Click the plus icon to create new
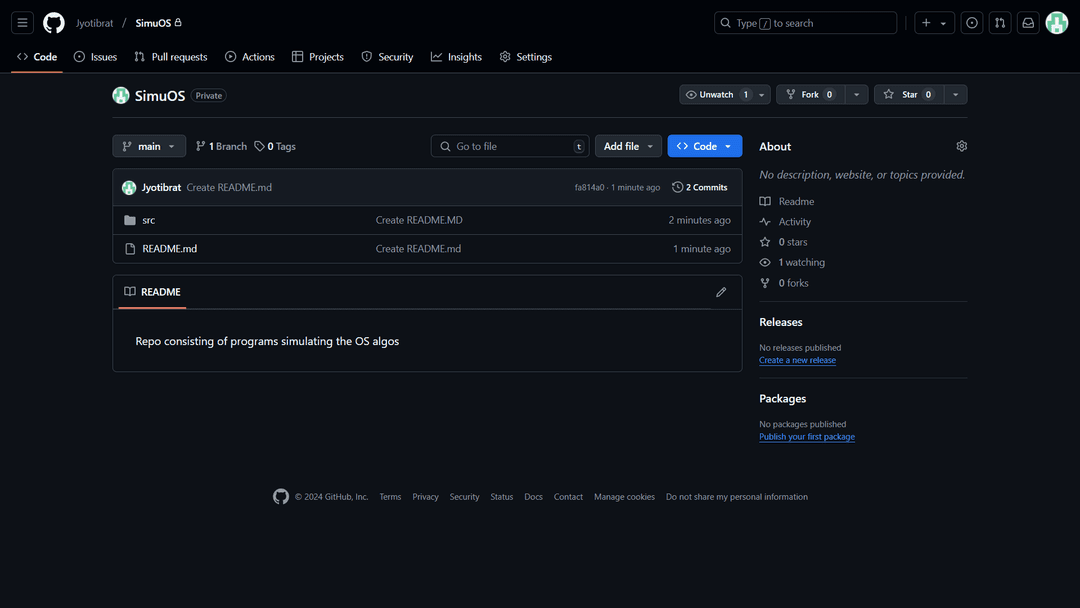The width and height of the screenshot is (1080, 608). (926, 23)
